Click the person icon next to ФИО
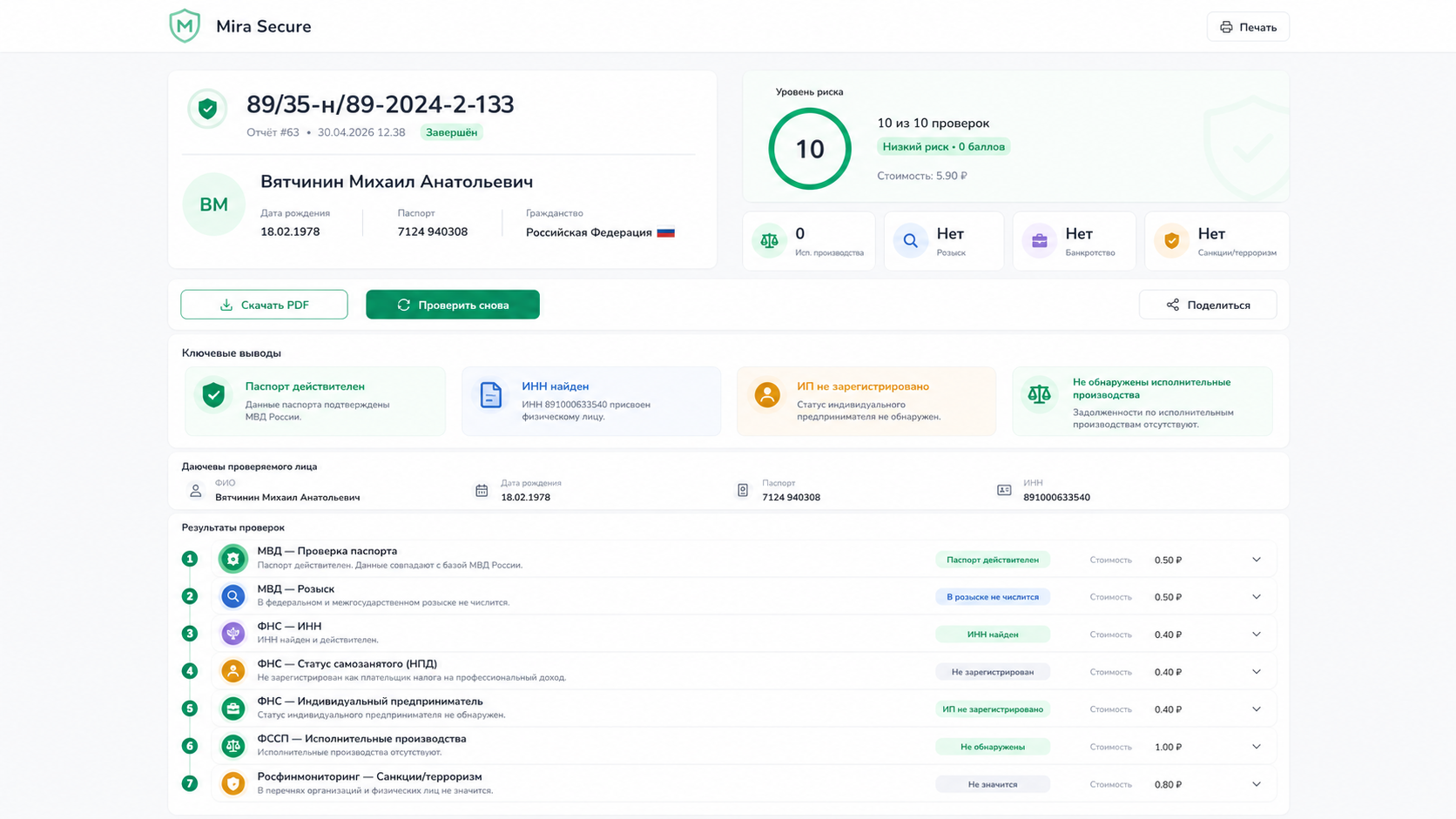This screenshot has width=1456, height=819. [196, 491]
